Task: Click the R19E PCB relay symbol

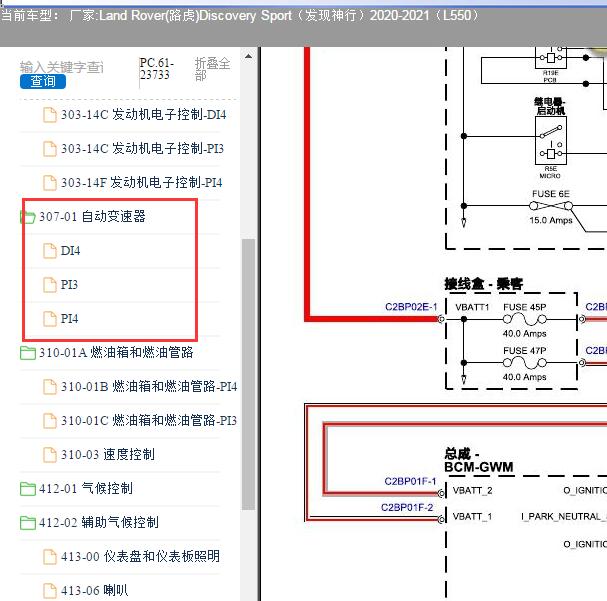Action: pyautogui.click(x=551, y=58)
